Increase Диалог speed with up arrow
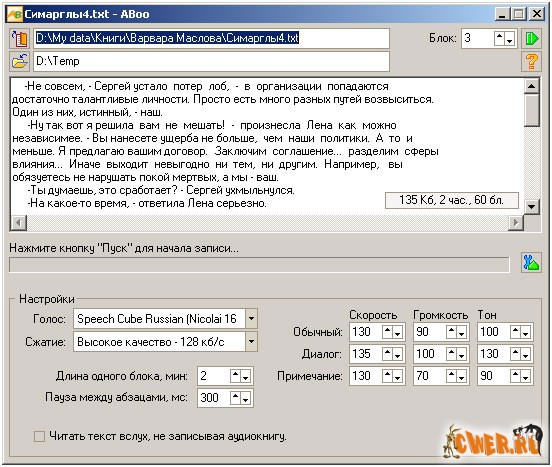552x467 pixels. pyautogui.click(x=388, y=354)
